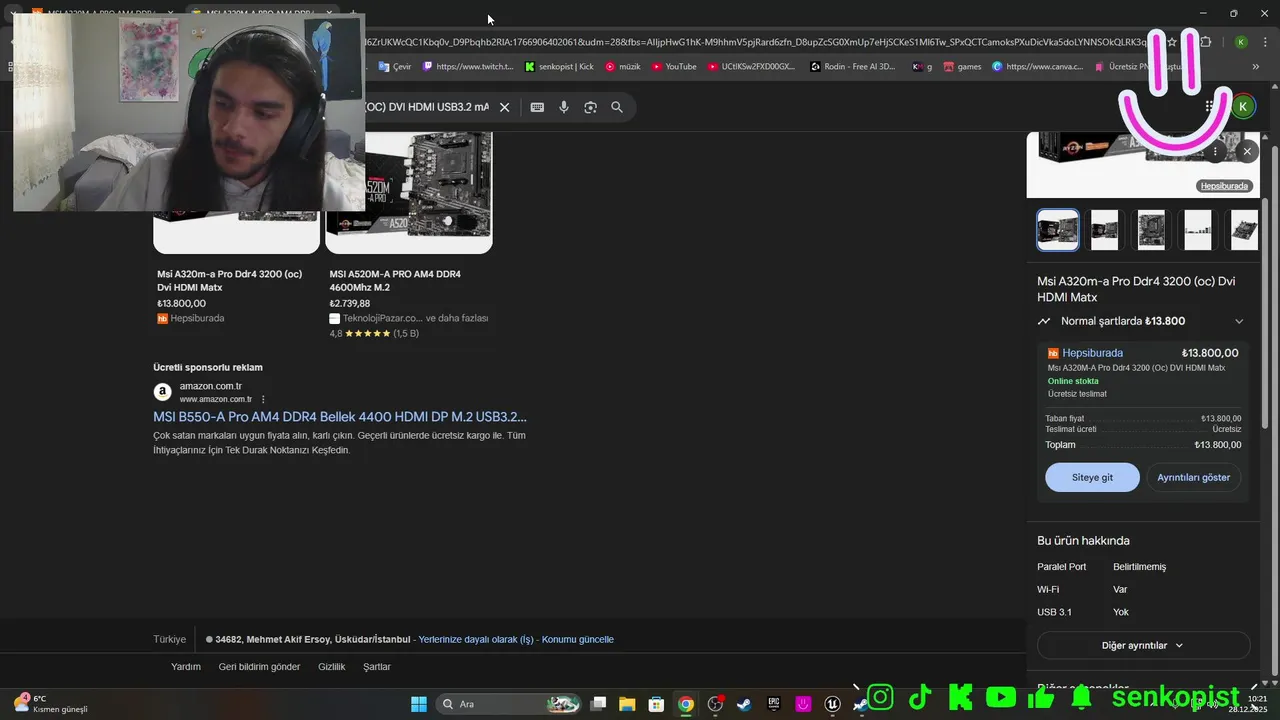Open Google Lens image search
Screen dimensions: 1280x720
[x=590, y=107]
